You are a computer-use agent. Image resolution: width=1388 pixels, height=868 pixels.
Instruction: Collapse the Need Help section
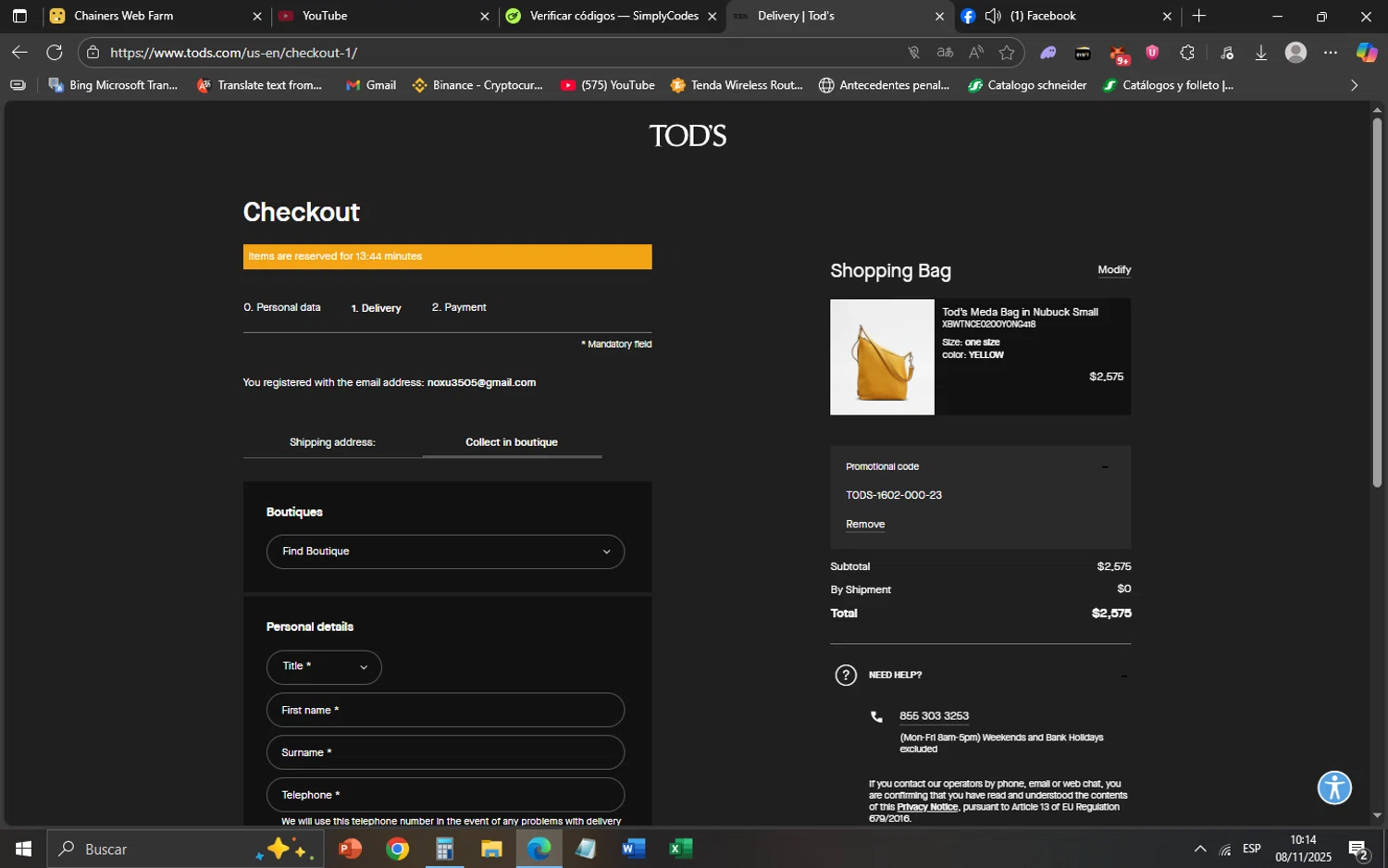1123,676
